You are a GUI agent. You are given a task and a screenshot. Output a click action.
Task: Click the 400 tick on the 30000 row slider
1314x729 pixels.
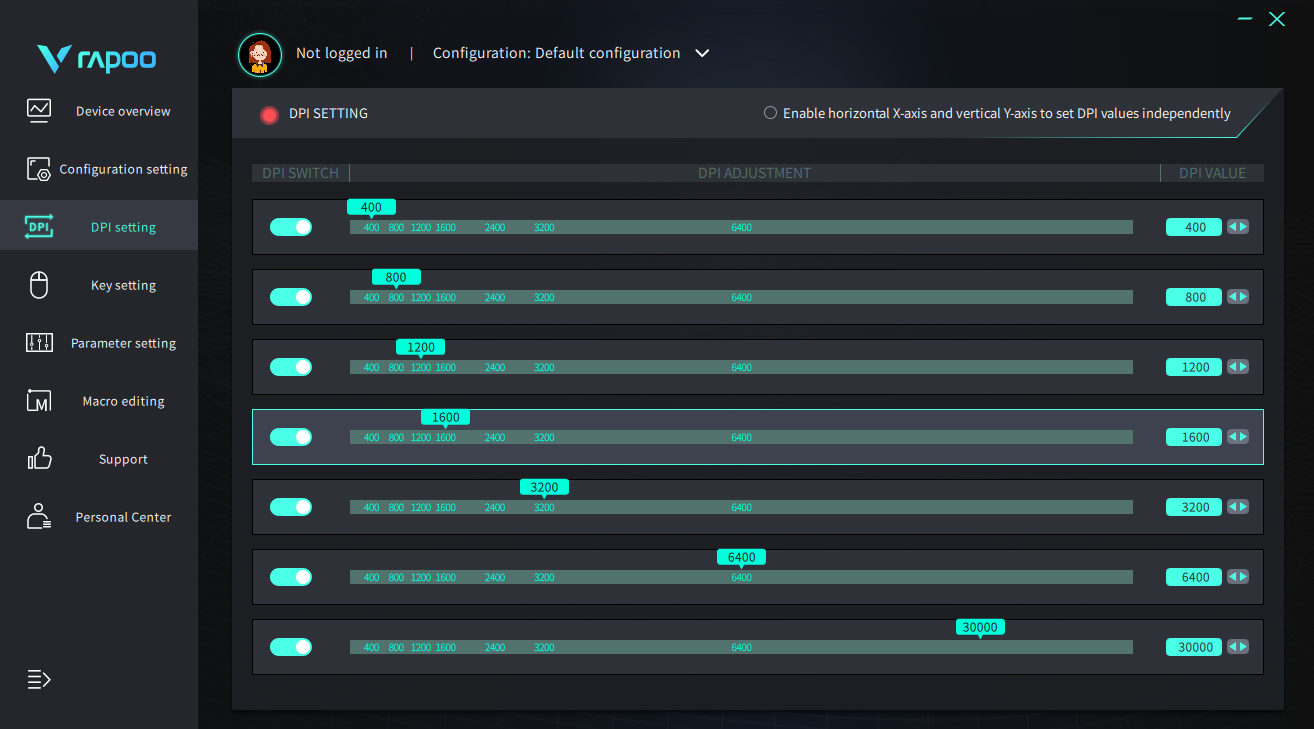(x=371, y=648)
